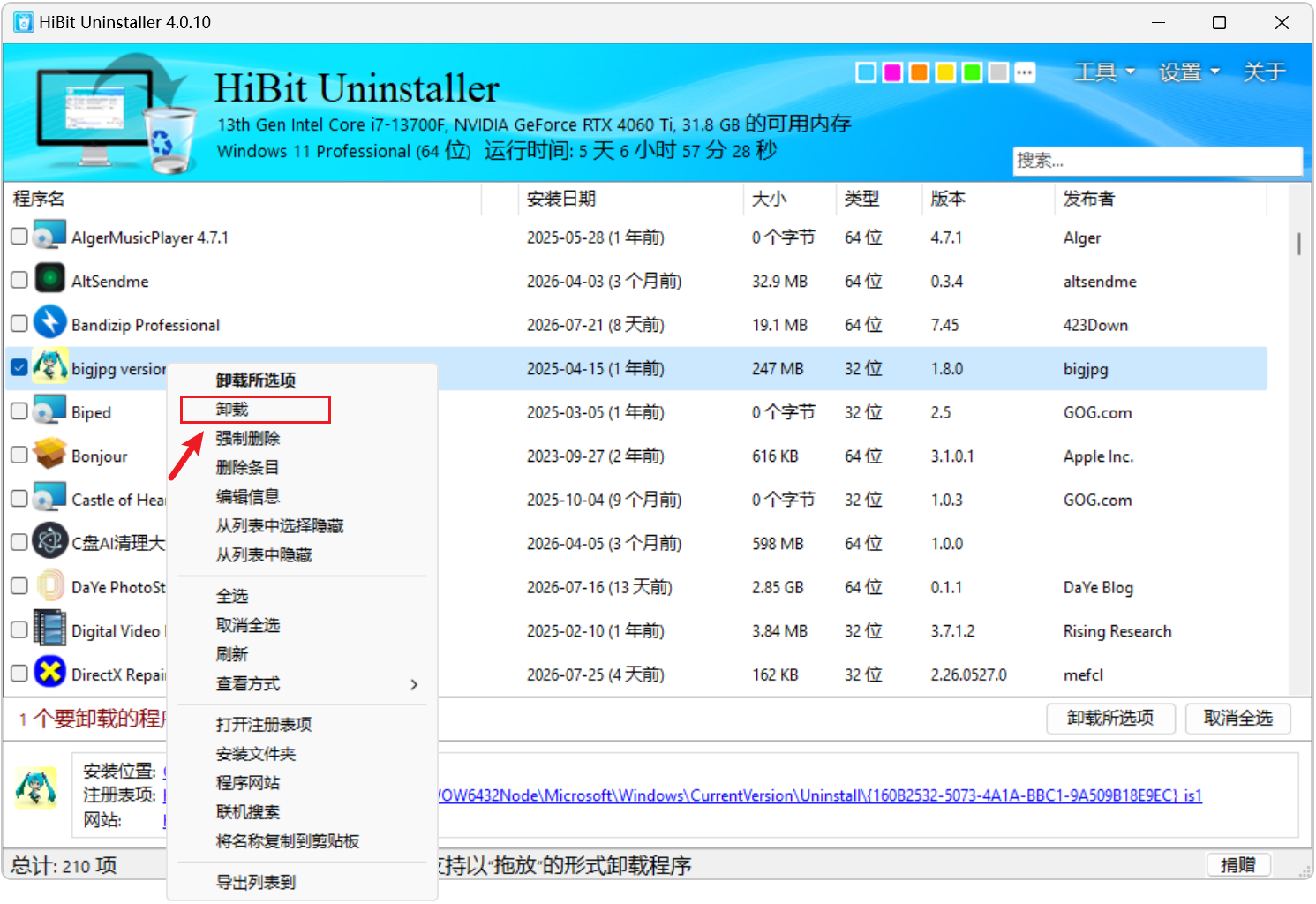Click the DirectX Repair program icon
This screenshot has width=1316, height=904.
tap(49, 673)
